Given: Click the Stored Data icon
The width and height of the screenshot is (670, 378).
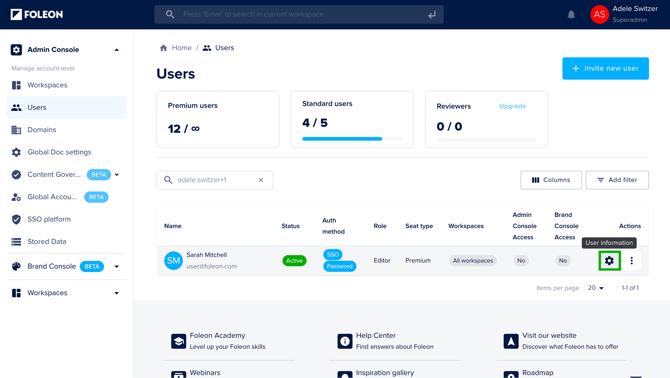Looking at the screenshot, I should [x=16, y=242].
